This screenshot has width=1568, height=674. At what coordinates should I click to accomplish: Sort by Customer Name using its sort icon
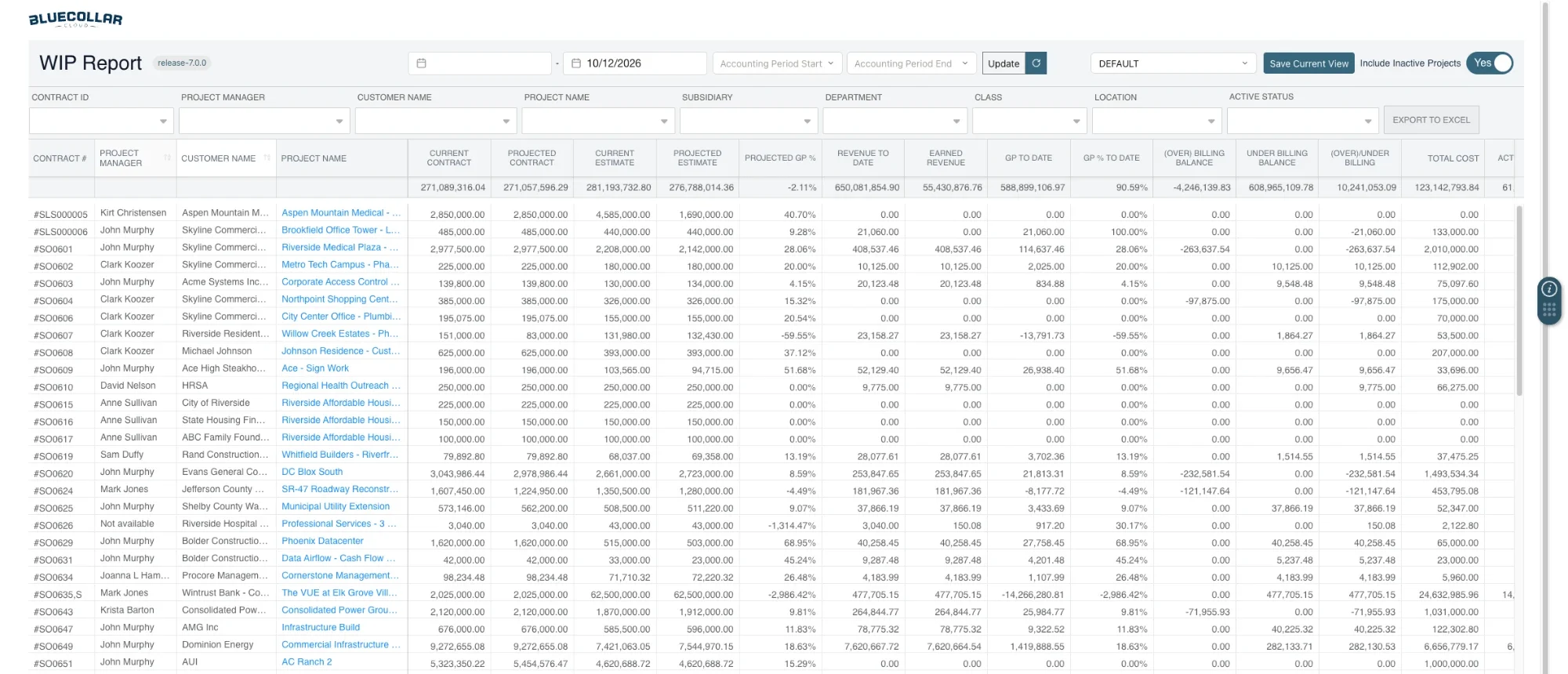[x=267, y=158]
